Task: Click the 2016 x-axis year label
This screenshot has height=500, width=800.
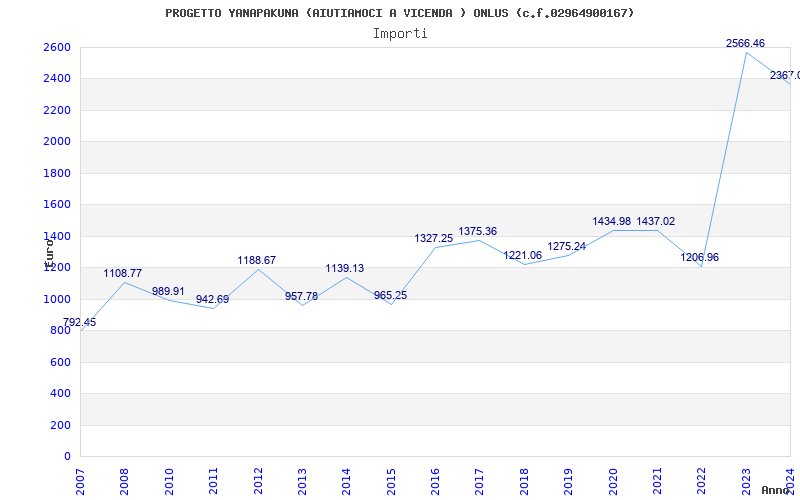Action: click(x=435, y=478)
